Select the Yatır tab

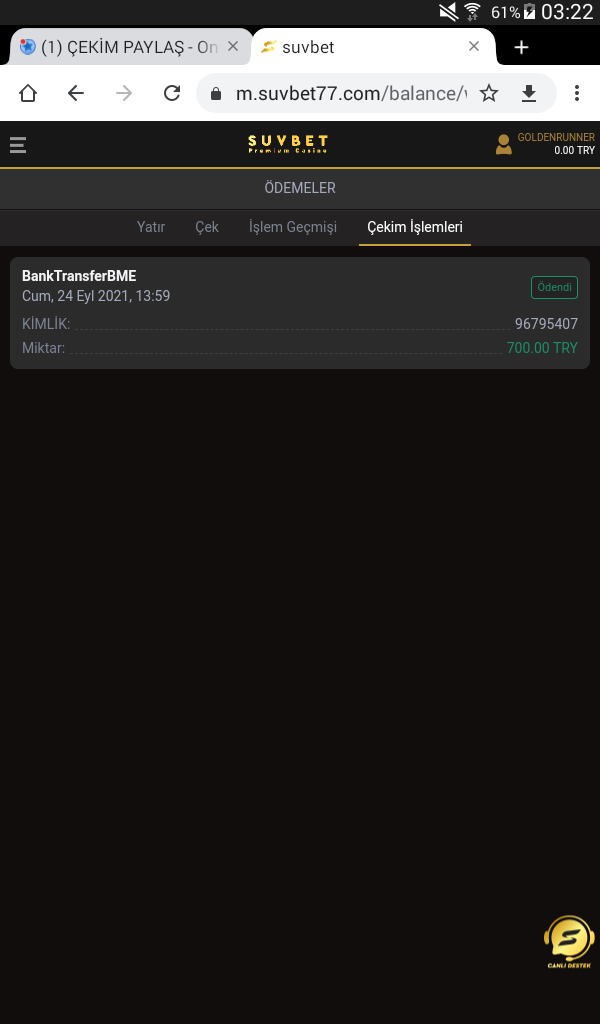pyautogui.click(x=151, y=227)
